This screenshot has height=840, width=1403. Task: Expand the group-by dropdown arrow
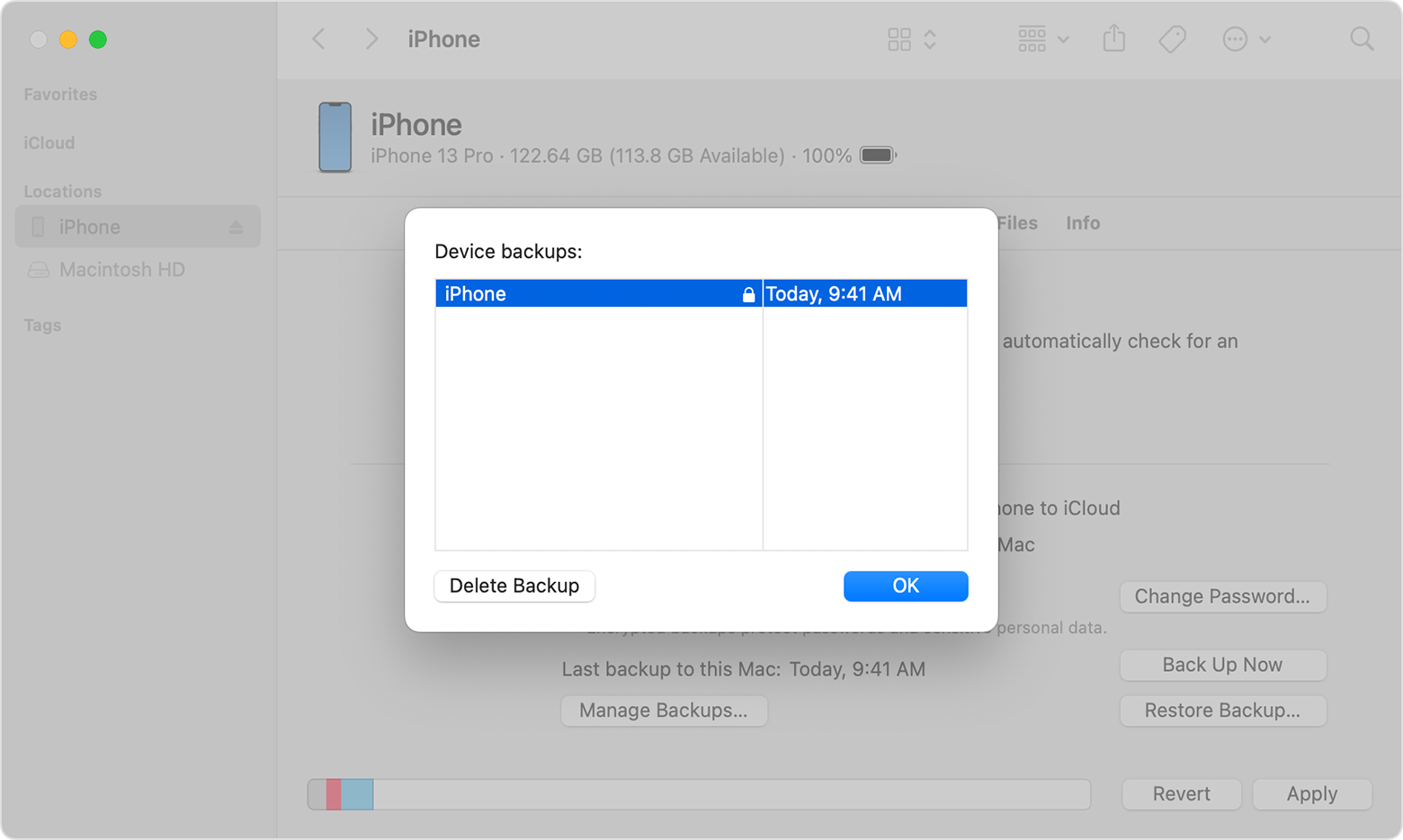(1063, 40)
